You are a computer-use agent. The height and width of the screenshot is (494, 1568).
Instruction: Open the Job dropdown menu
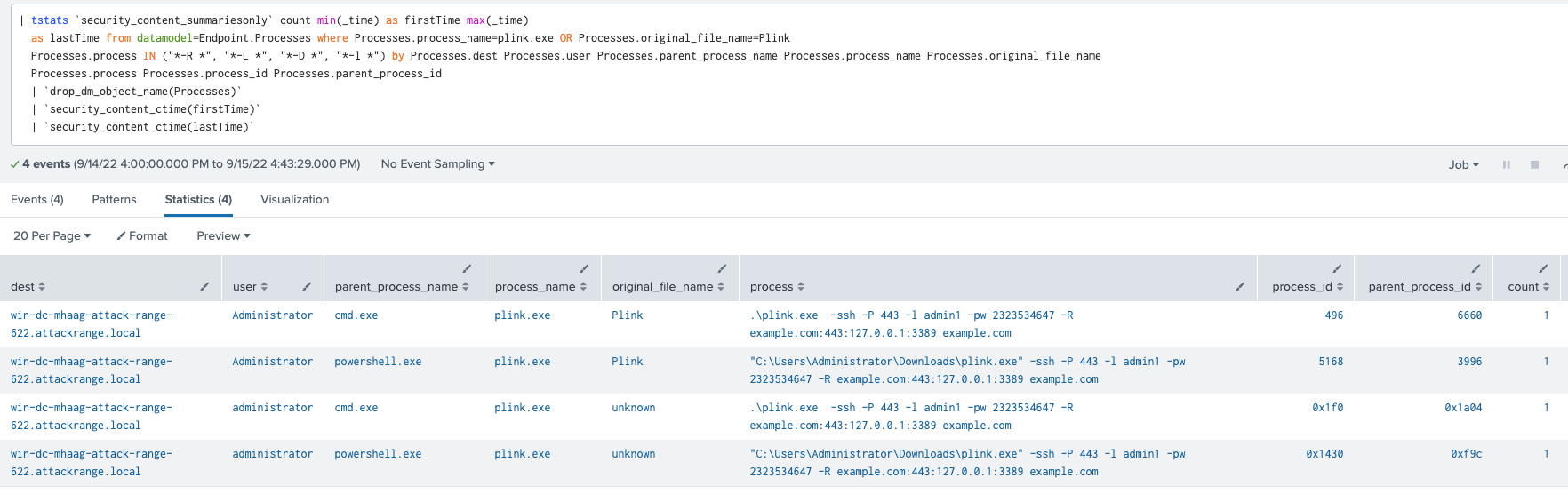pyautogui.click(x=1464, y=164)
